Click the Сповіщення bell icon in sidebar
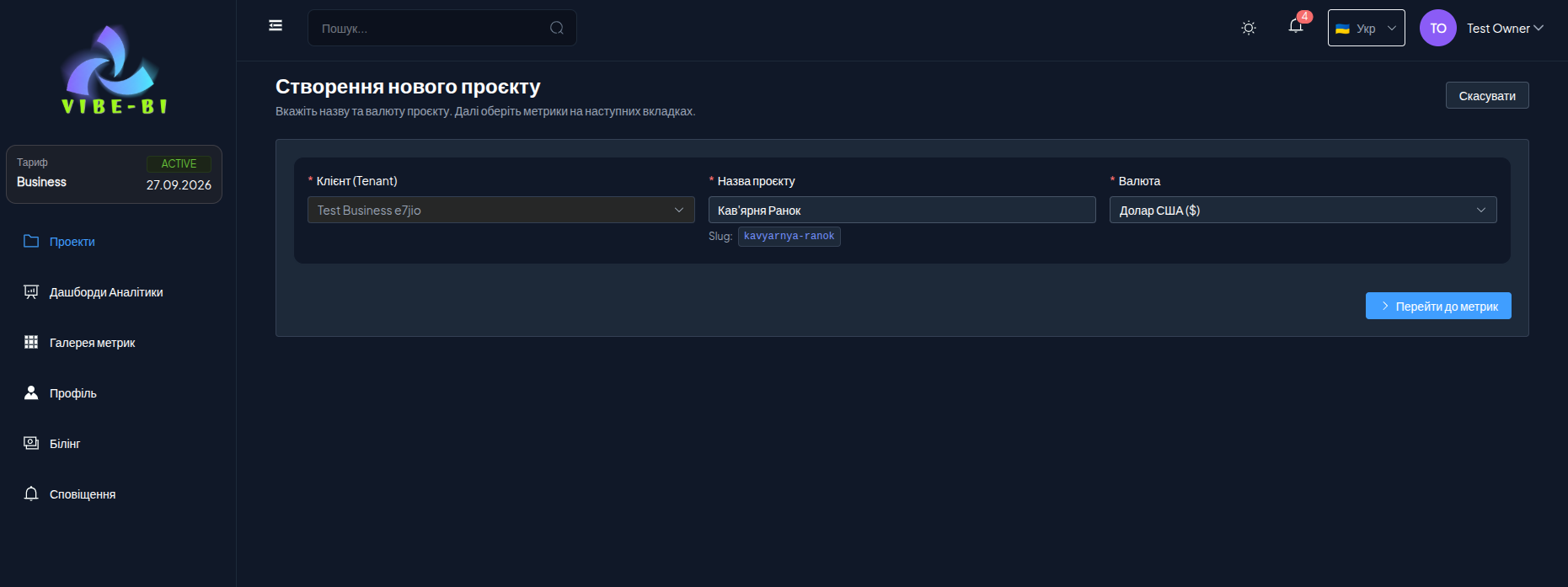1568x587 pixels. click(31, 494)
